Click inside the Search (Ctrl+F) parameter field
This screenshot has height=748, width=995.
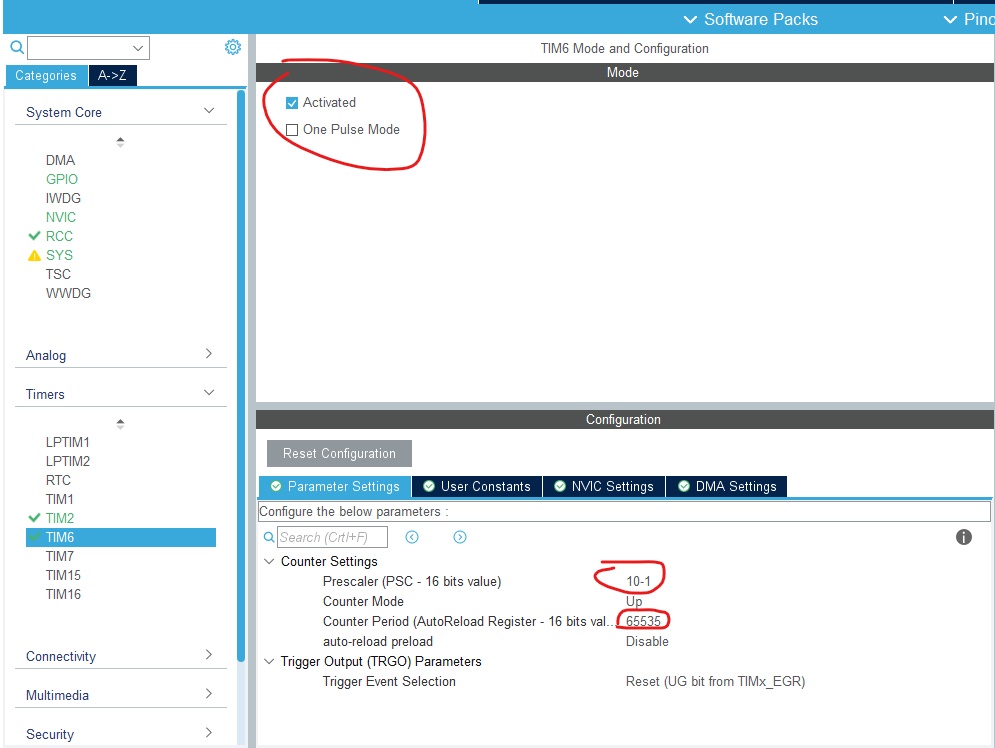(330, 537)
